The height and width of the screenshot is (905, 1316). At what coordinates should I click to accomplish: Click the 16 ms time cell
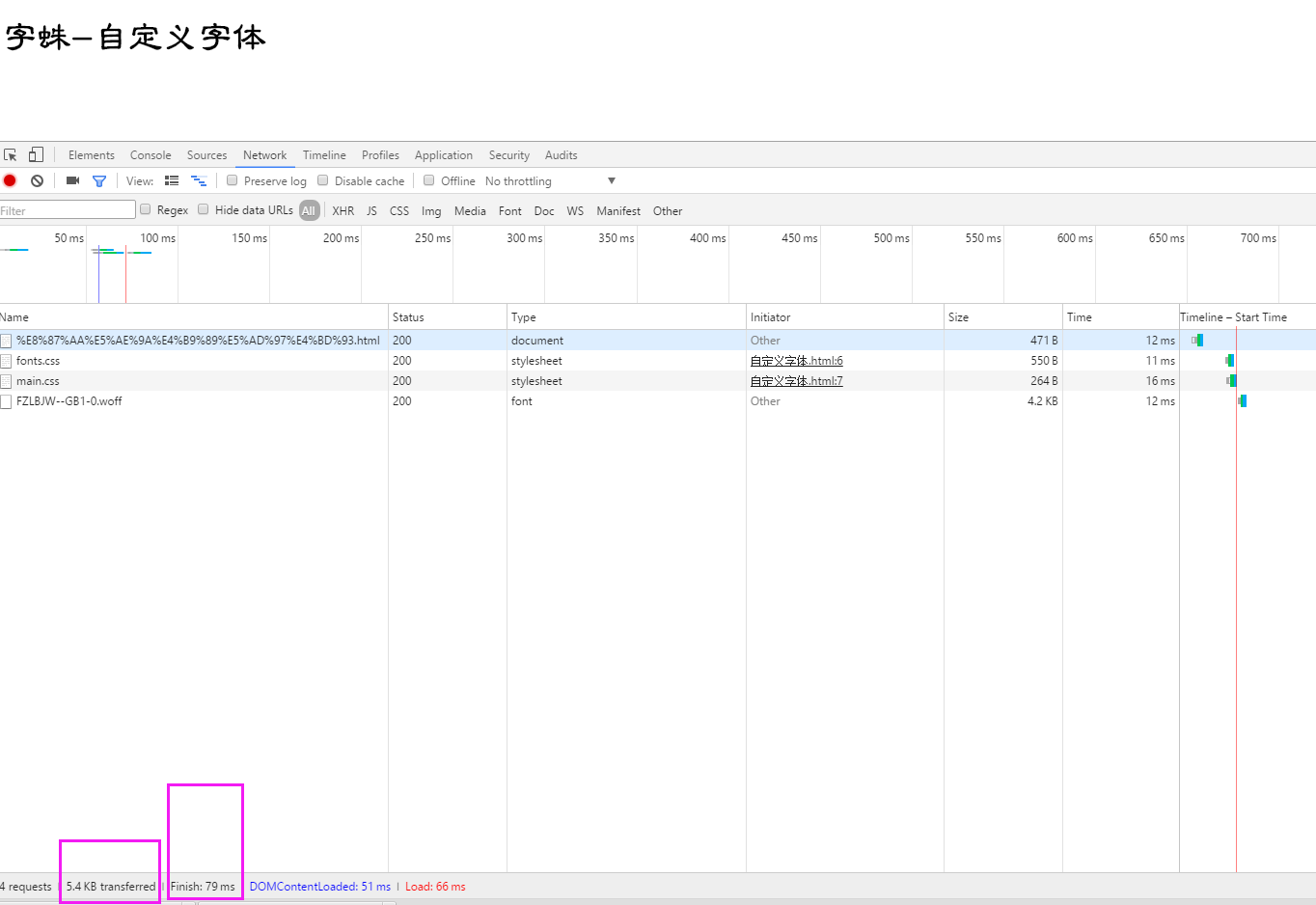pyautogui.click(x=1161, y=381)
